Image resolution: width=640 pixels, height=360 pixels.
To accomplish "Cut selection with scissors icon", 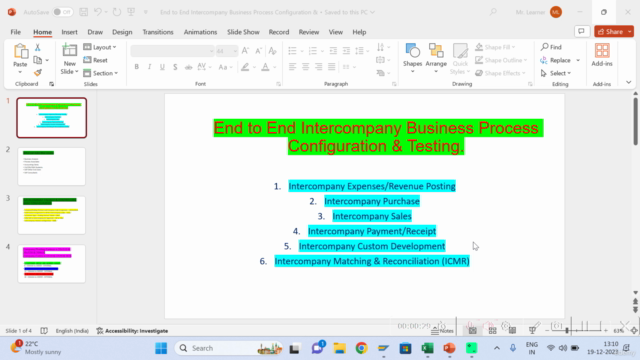I will 38,47.
